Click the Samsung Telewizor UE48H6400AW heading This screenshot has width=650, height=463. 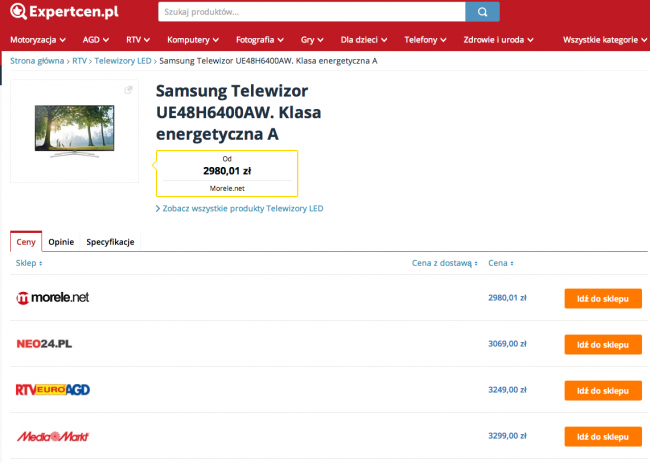[238, 112]
